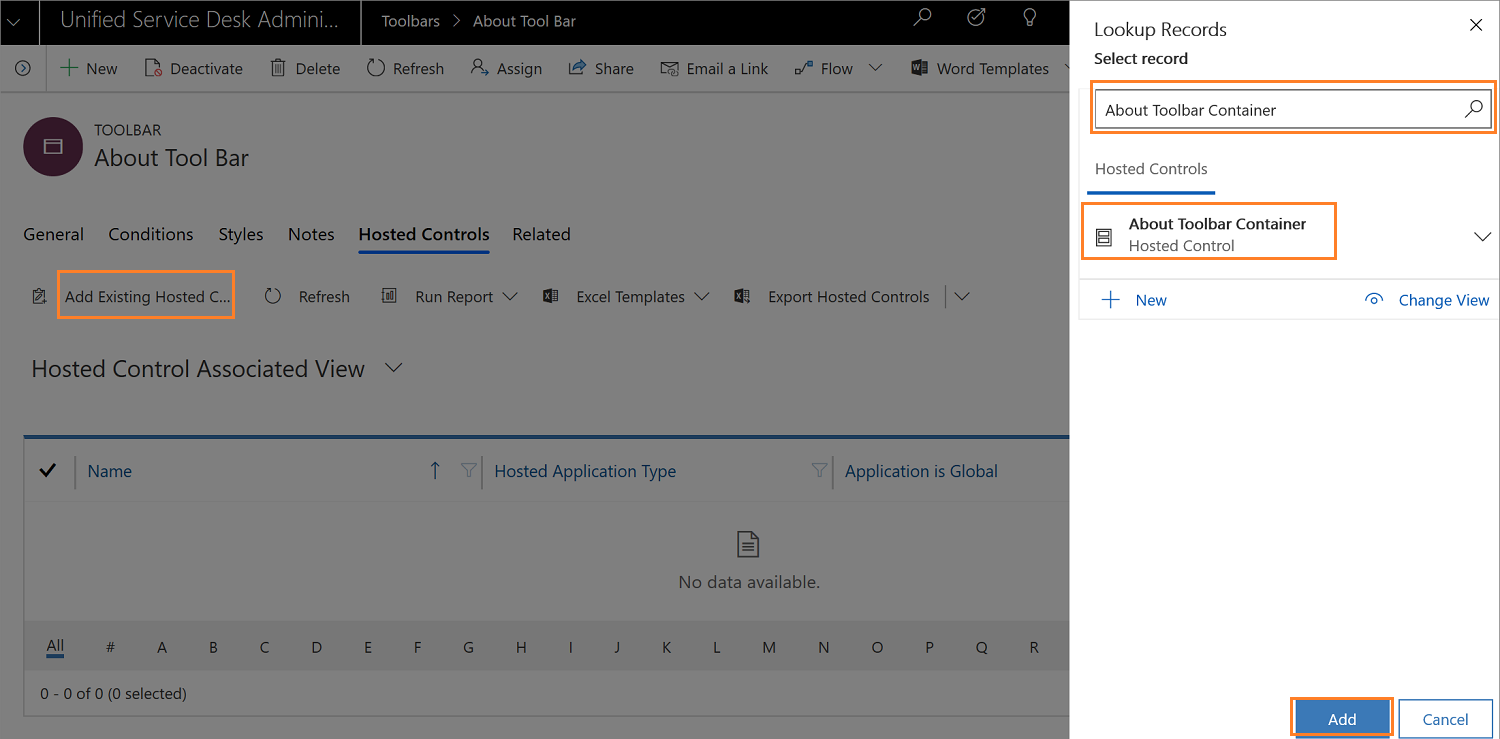Image resolution: width=1500 pixels, height=739 pixels.
Task: Click the Toolbars breadcrumb link
Action: [x=410, y=21]
